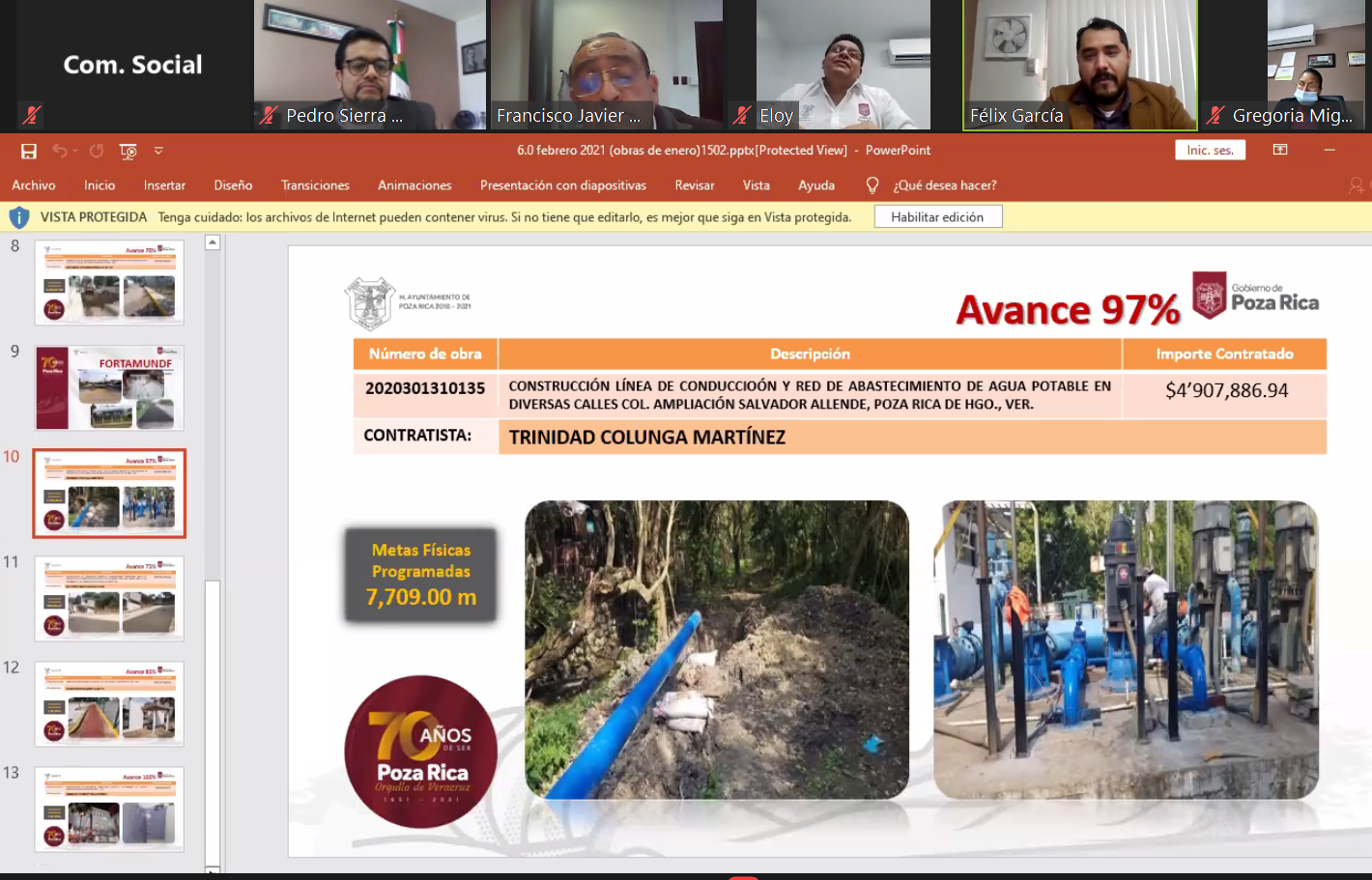This screenshot has width=1372, height=880.
Task: Toggle Pedro Sierra's muted microphone icon
Action: click(x=269, y=115)
